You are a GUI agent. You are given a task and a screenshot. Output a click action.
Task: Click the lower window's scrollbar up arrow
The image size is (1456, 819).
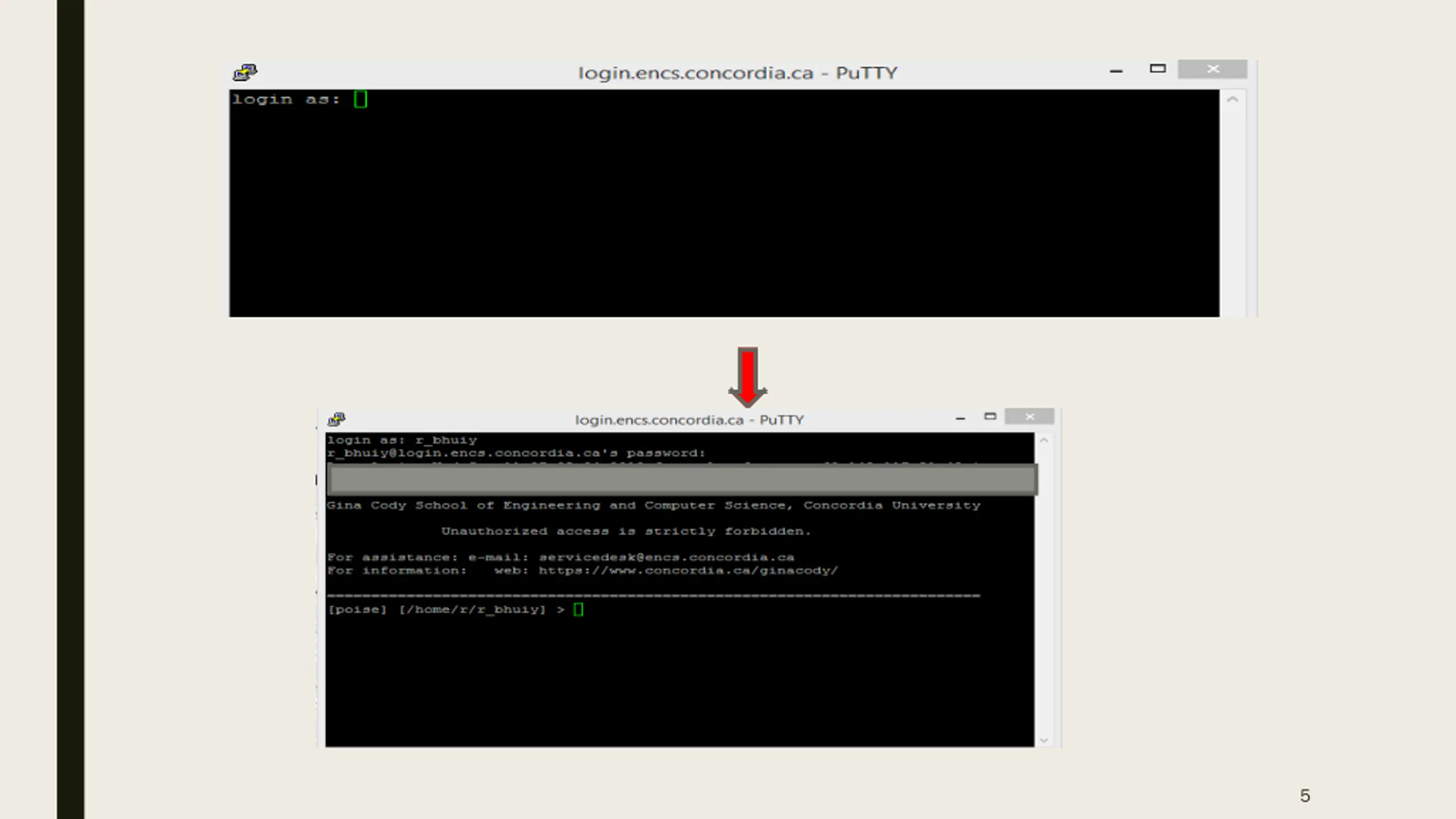tap(1044, 440)
